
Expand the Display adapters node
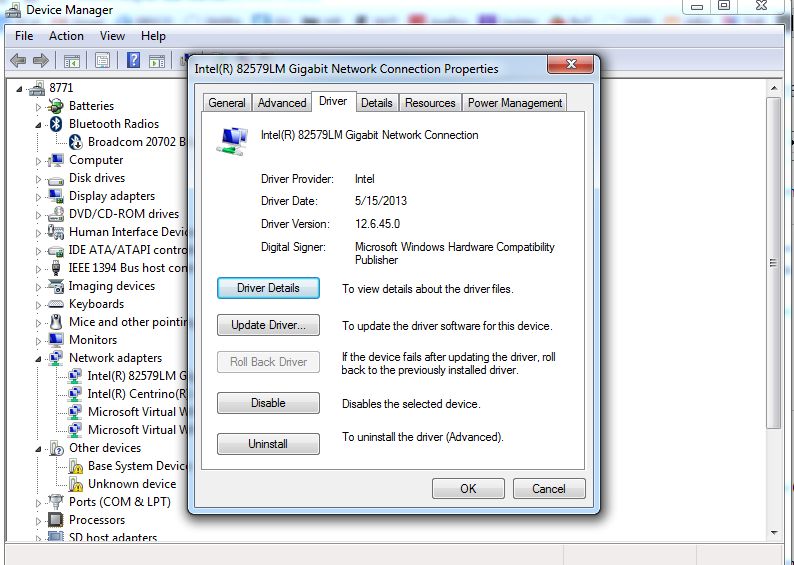[38, 197]
